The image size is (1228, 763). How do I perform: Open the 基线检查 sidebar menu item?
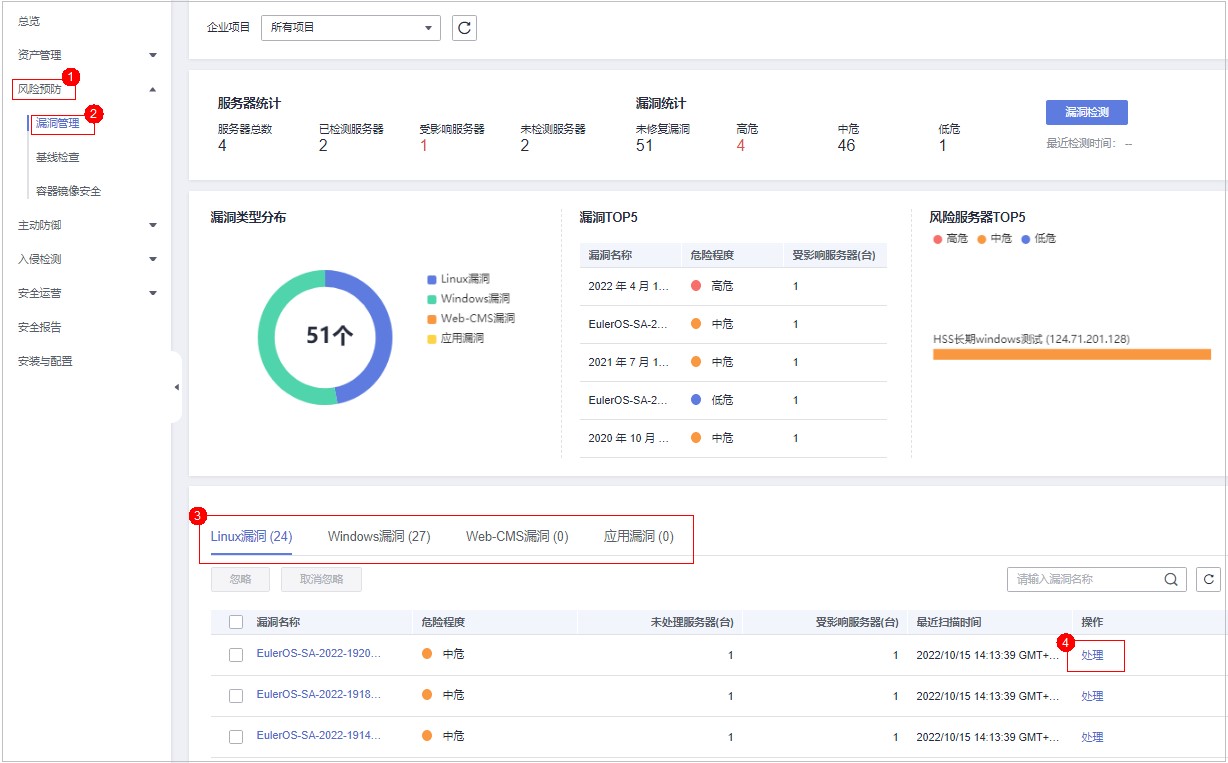(x=58, y=157)
